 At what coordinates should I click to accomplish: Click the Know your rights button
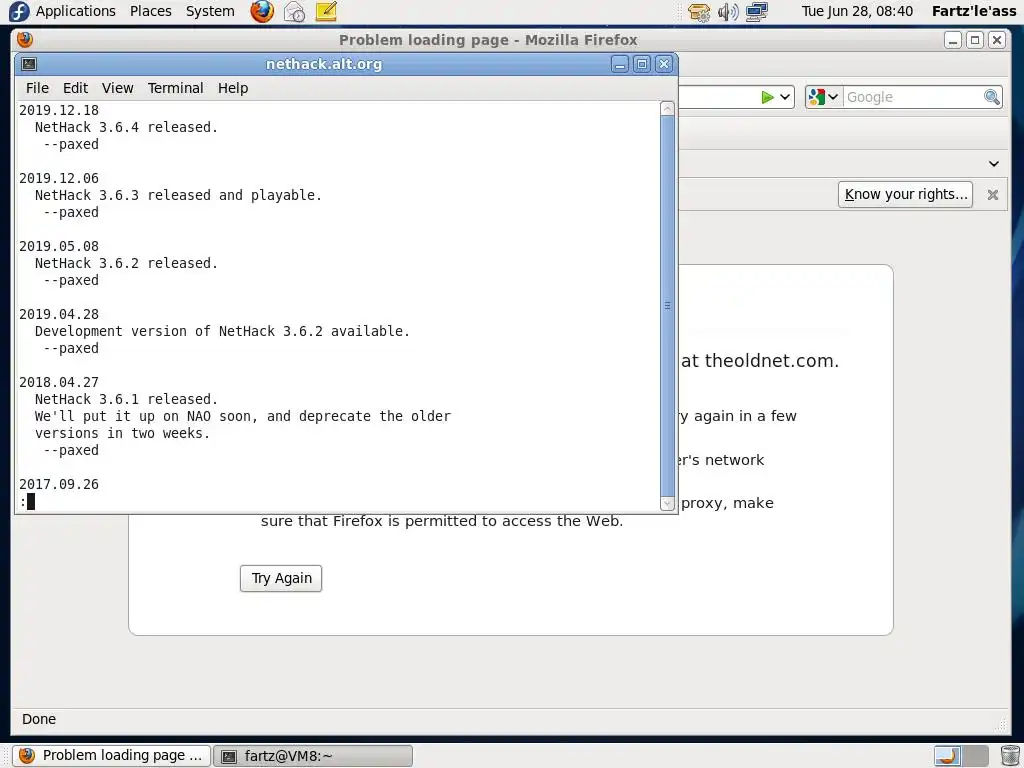click(905, 195)
